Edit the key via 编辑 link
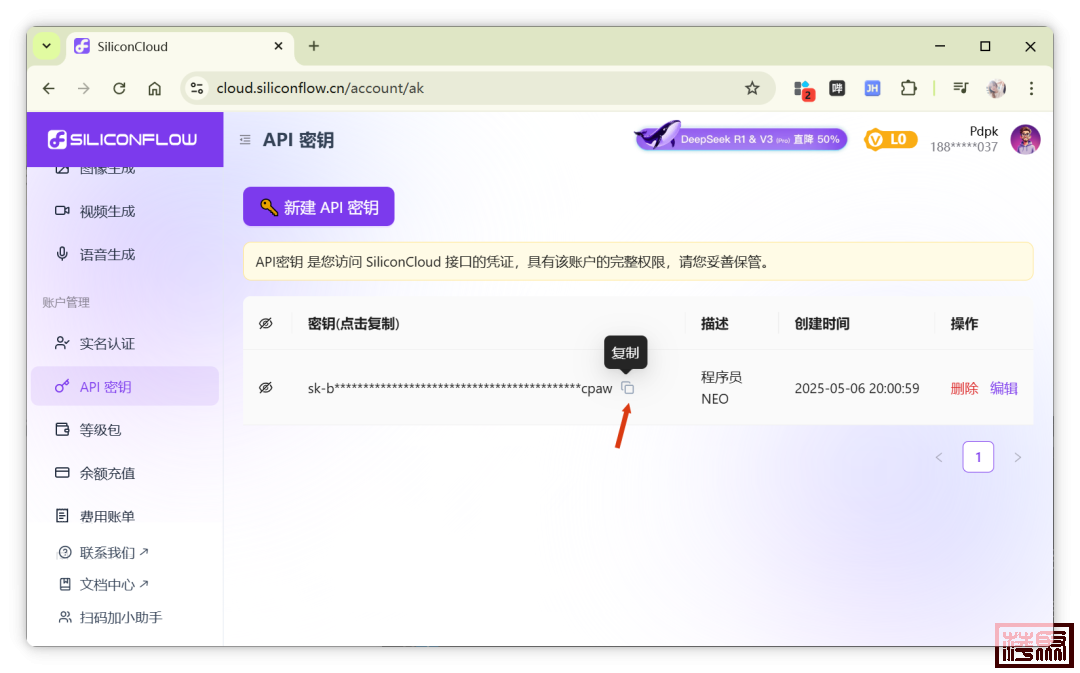This screenshot has width=1080, height=673. pyautogui.click(x=1004, y=389)
